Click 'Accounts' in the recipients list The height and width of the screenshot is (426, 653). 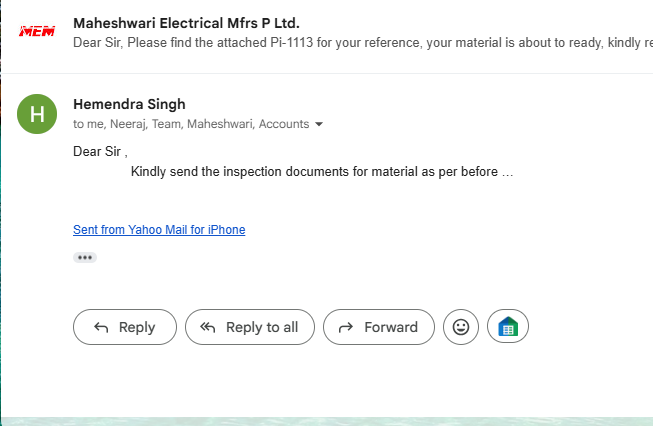pos(284,125)
